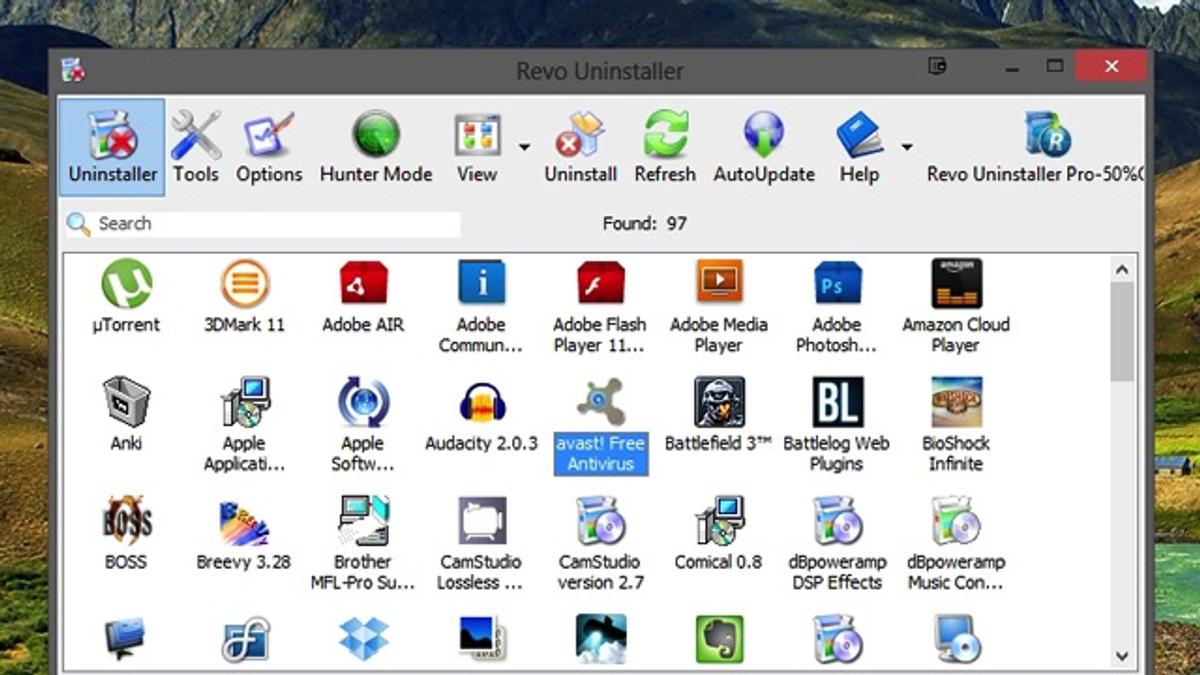Select the Uninstaller toolbar icon

pyautogui.click(x=112, y=147)
